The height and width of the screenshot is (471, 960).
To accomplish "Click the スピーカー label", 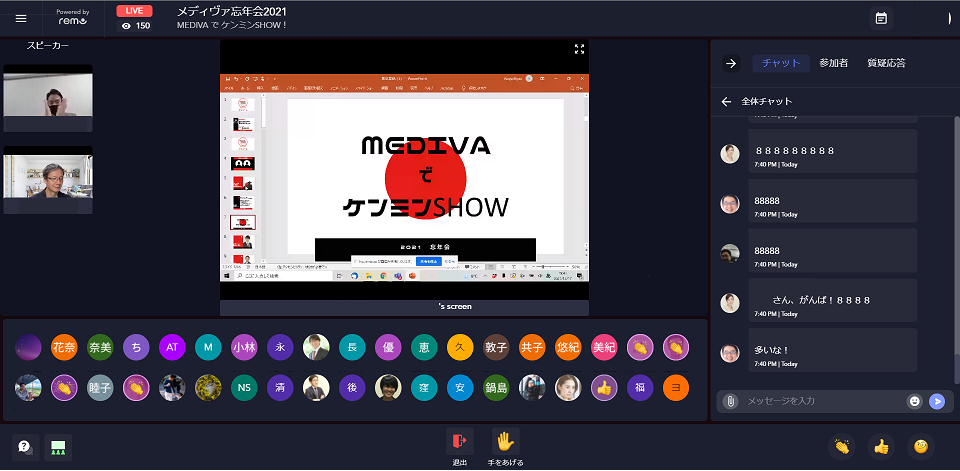I will coord(48,45).
